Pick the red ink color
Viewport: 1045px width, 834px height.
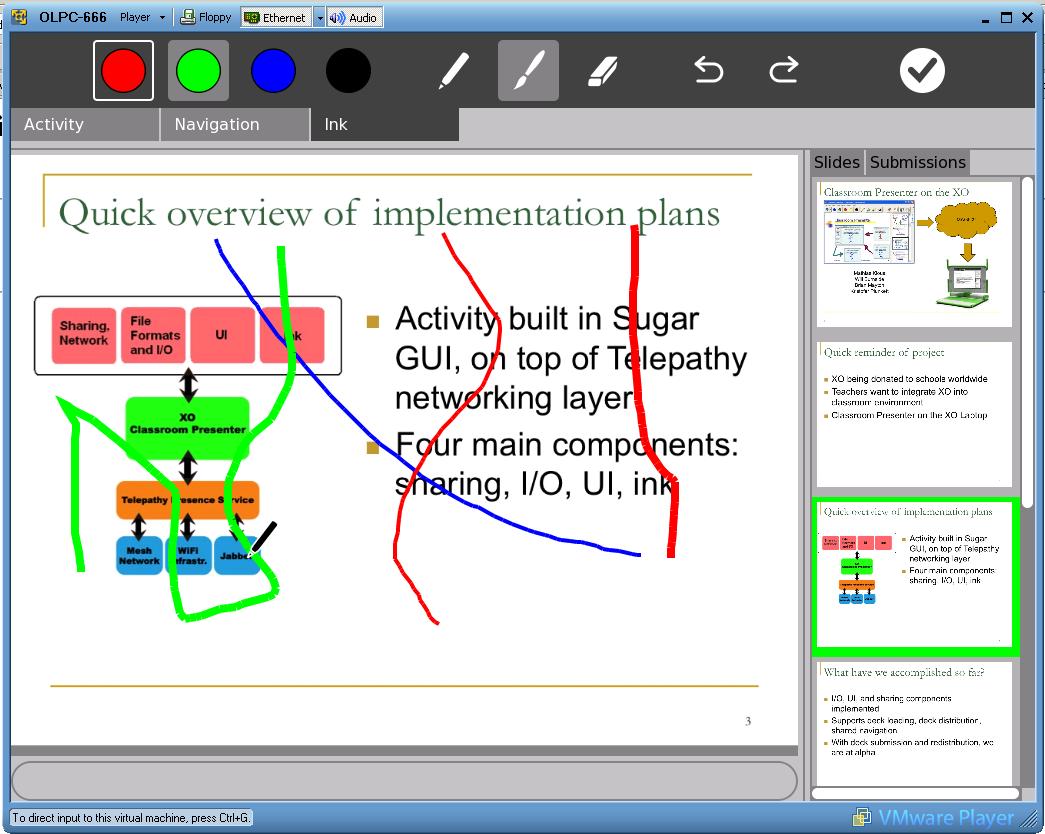coord(124,71)
